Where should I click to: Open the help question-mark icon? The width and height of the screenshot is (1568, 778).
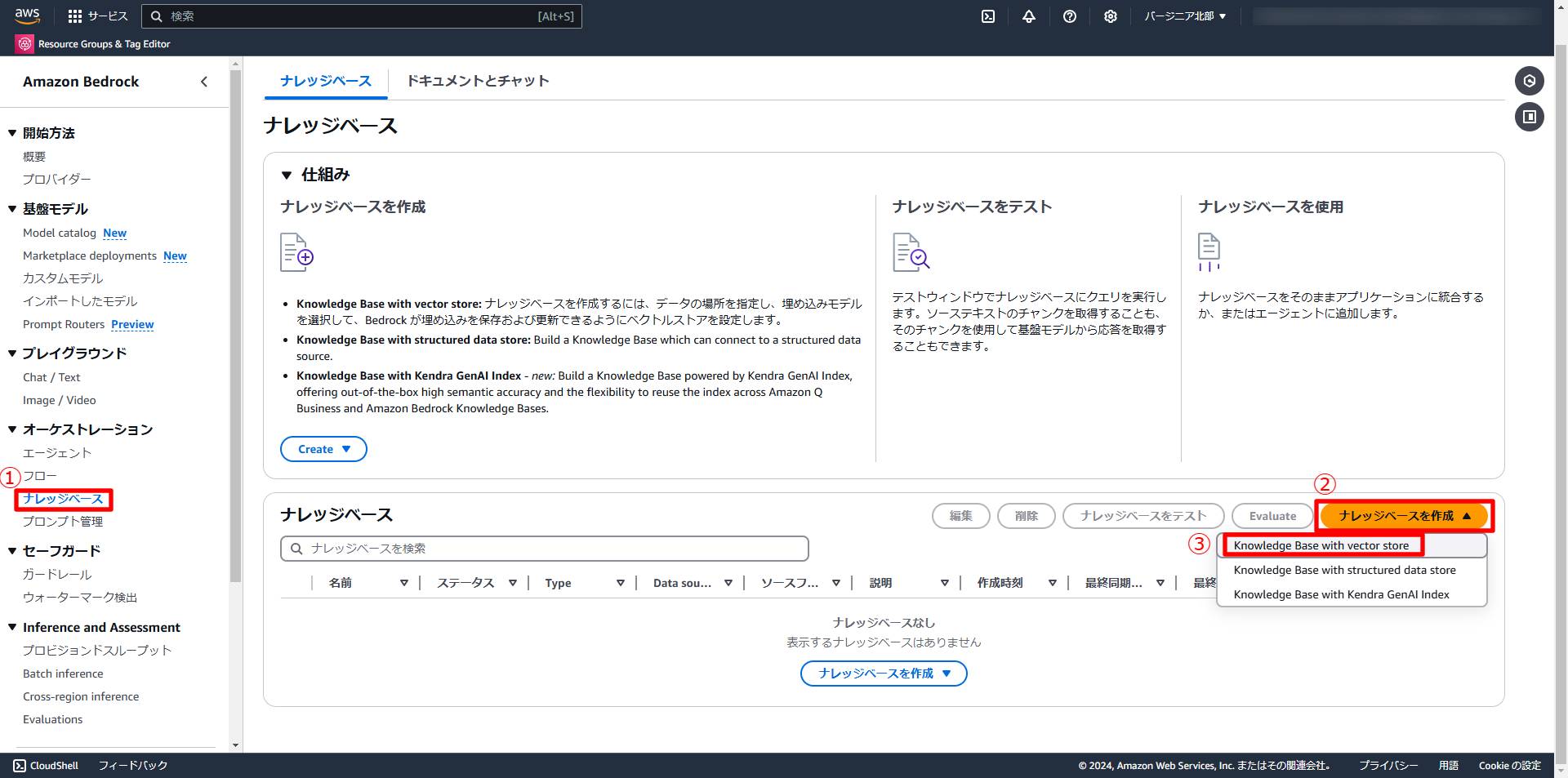pyautogui.click(x=1070, y=16)
